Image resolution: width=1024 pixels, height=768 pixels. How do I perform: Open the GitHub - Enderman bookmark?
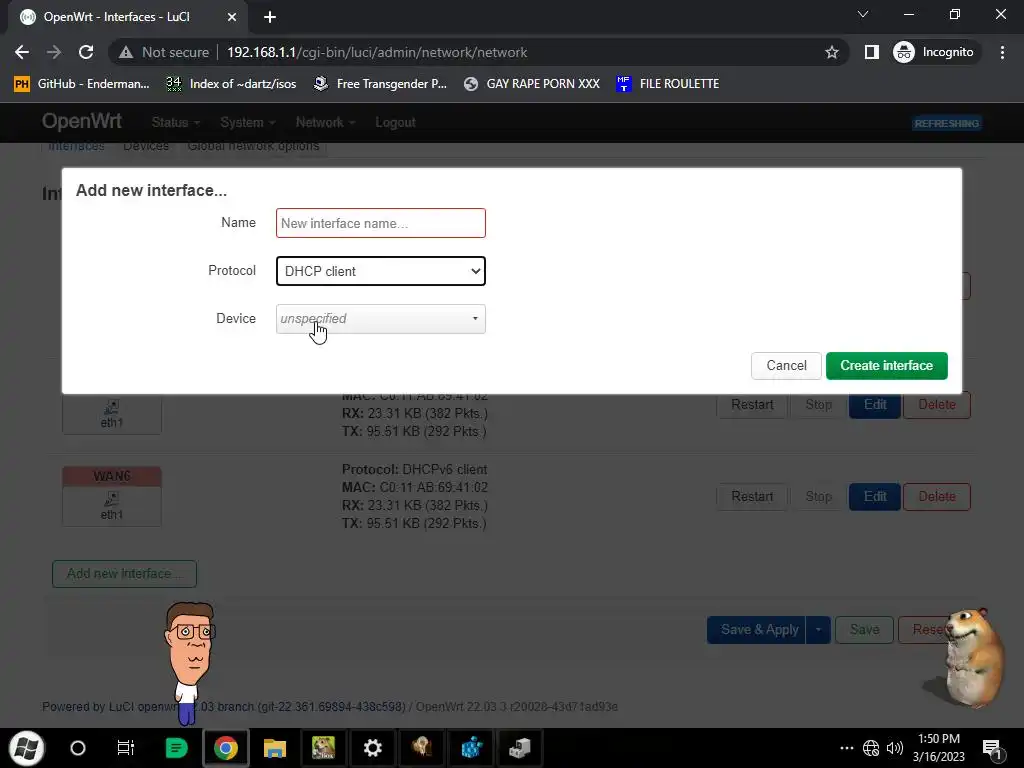(82, 84)
